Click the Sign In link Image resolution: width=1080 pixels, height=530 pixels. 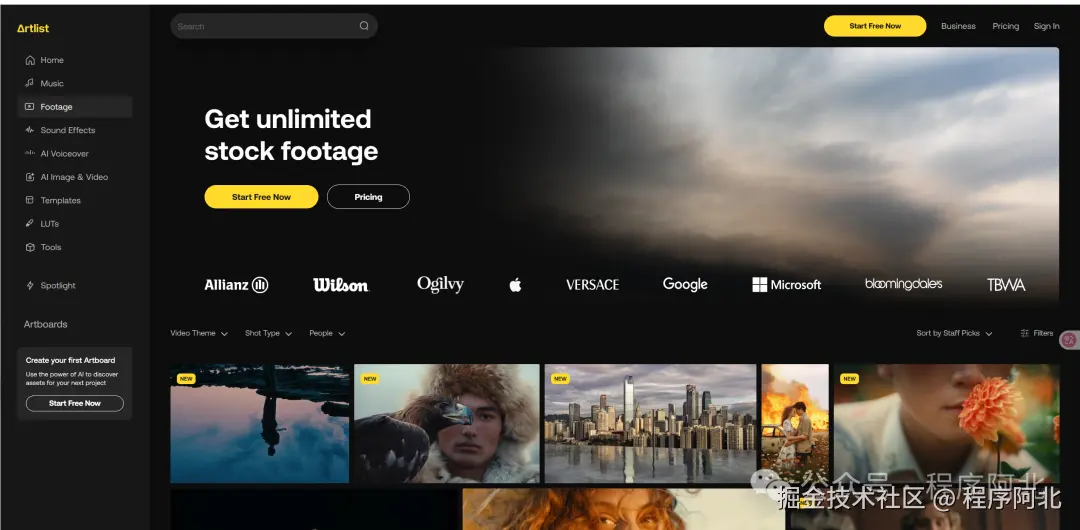click(x=1046, y=26)
